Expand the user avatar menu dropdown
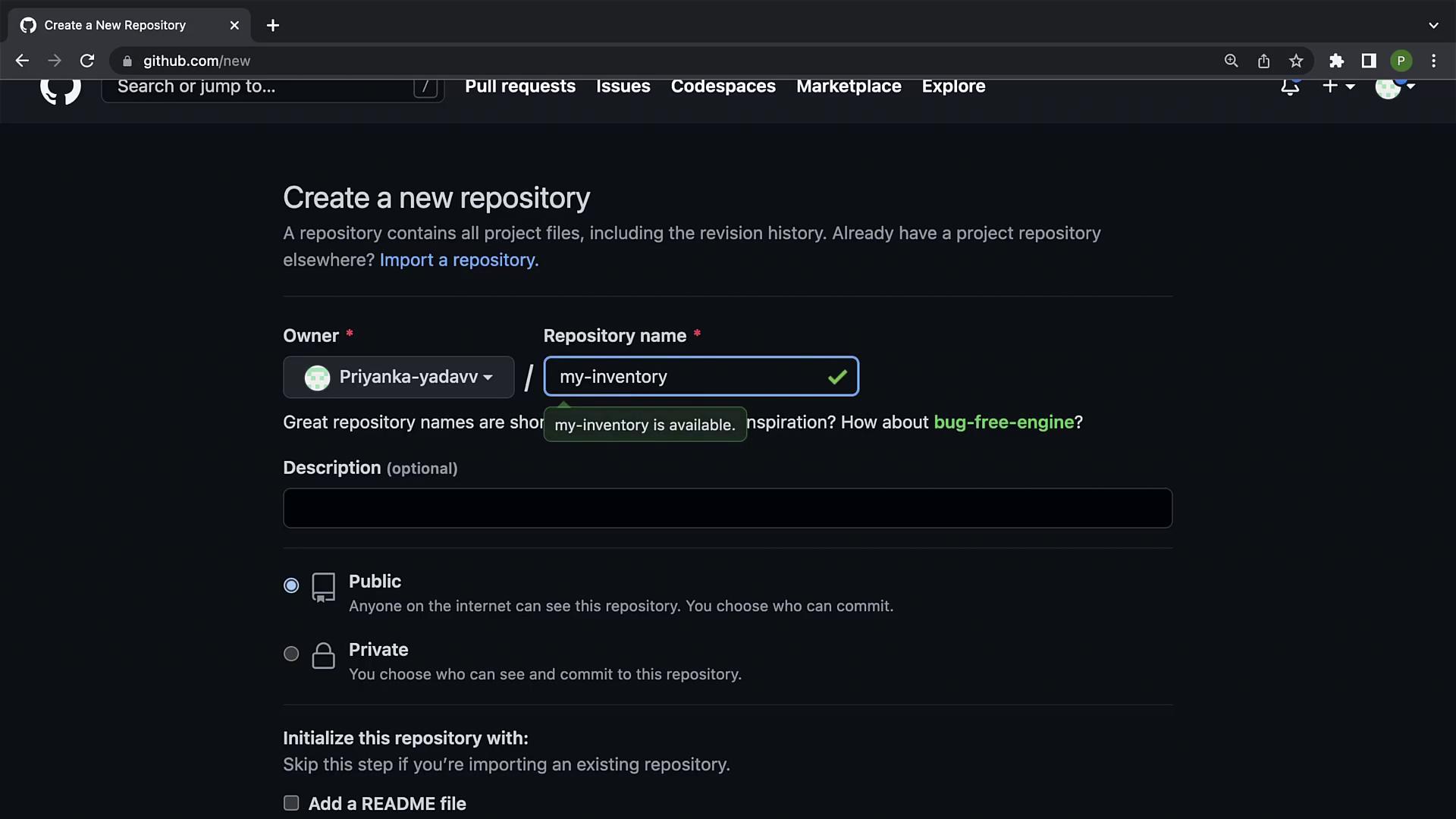Image resolution: width=1456 pixels, height=819 pixels. (x=1395, y=86)
